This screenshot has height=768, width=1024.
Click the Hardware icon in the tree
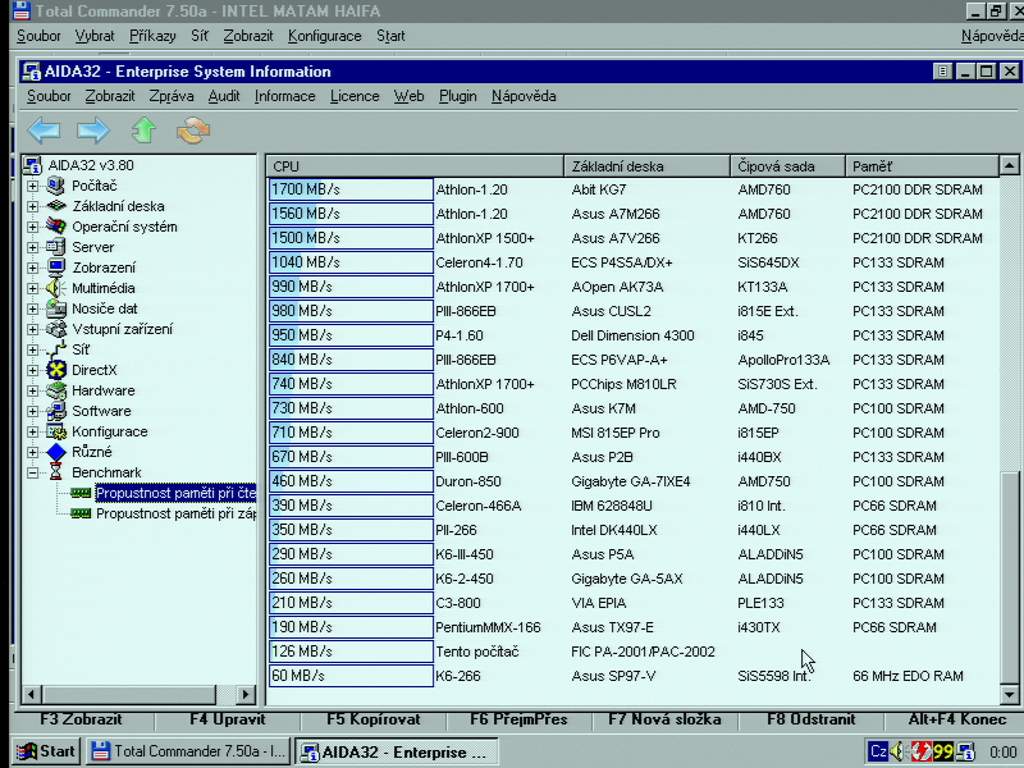coord(56,391)
